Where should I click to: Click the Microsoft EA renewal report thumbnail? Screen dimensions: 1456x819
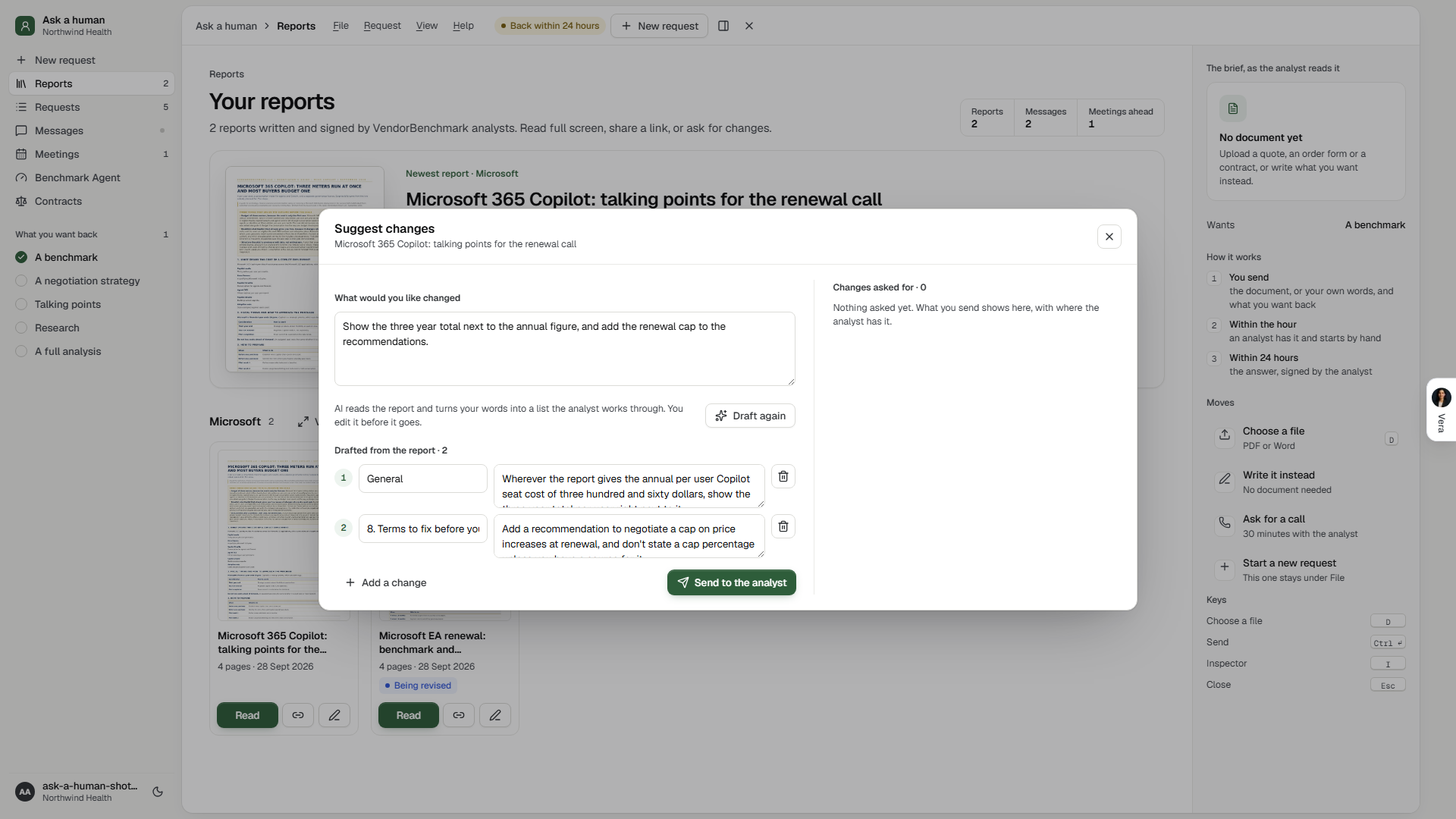point(445,614)
